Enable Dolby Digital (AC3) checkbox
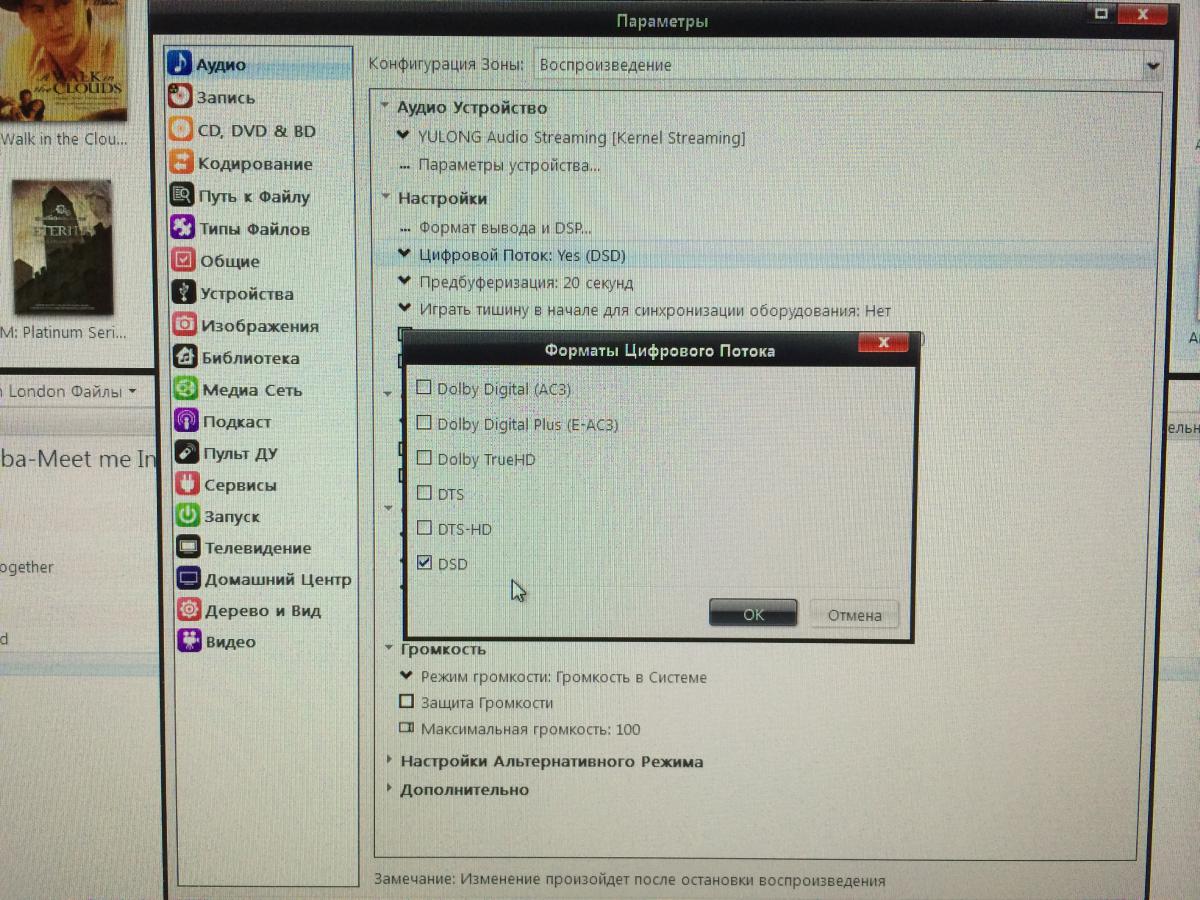Image resolution: width=1200 pixels, height=900 pixels. 424,388
